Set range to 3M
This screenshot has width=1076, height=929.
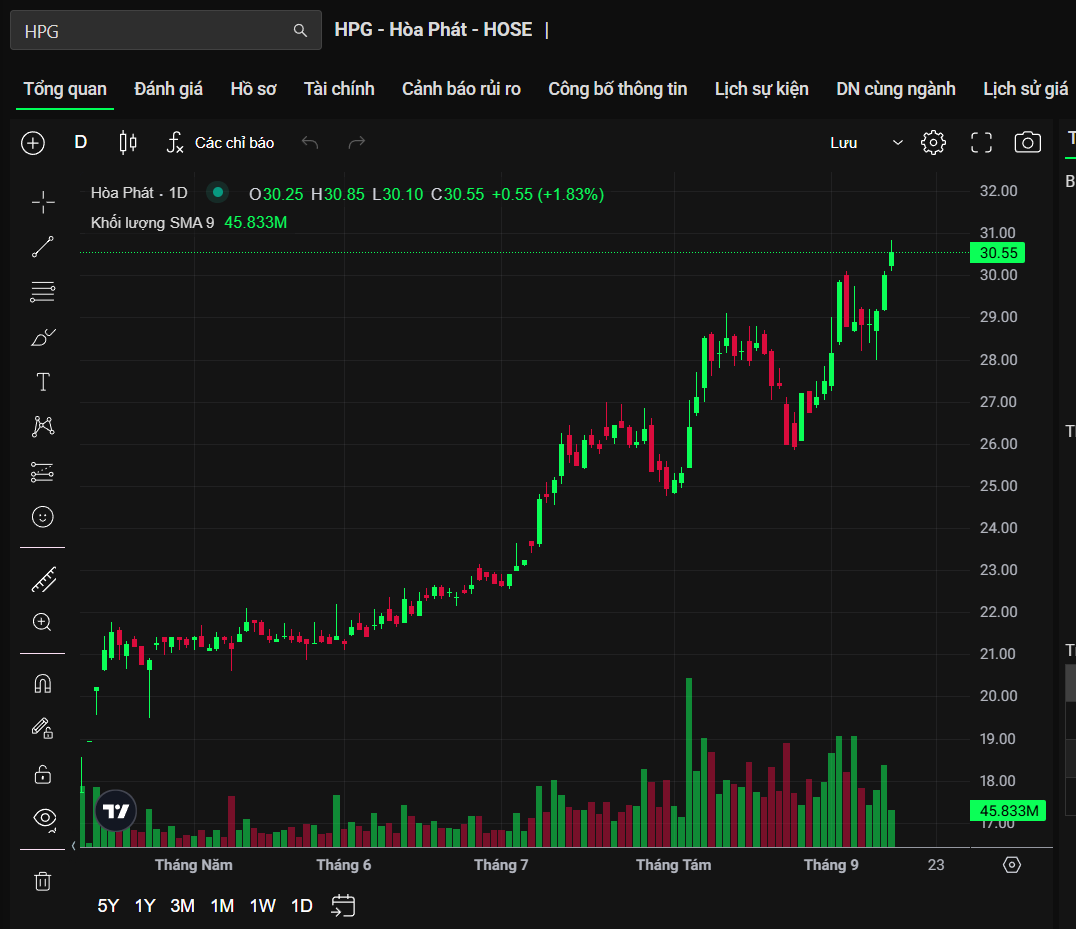[x=183, y=906]
